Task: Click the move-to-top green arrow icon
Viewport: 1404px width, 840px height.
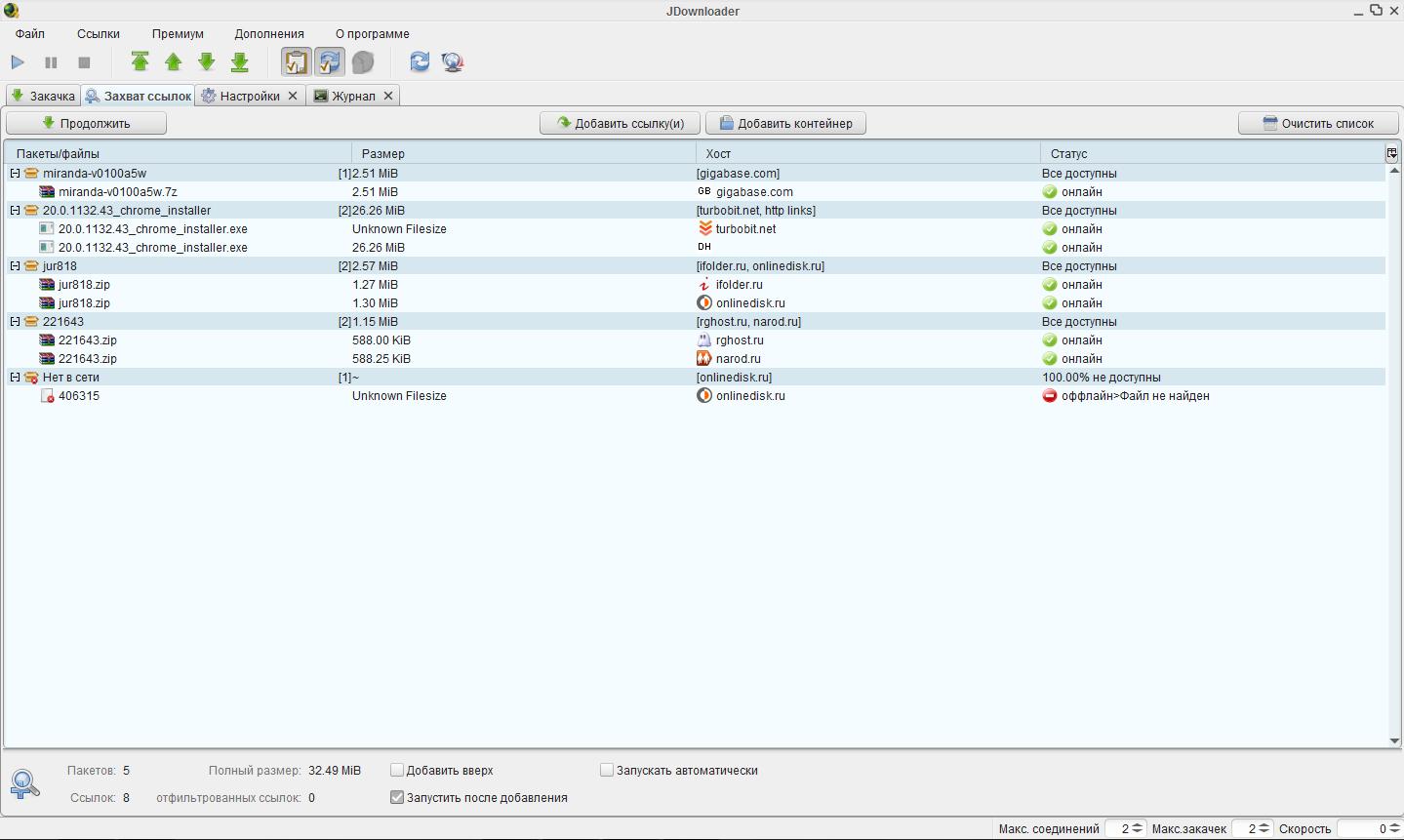Action: click(140, 62)
